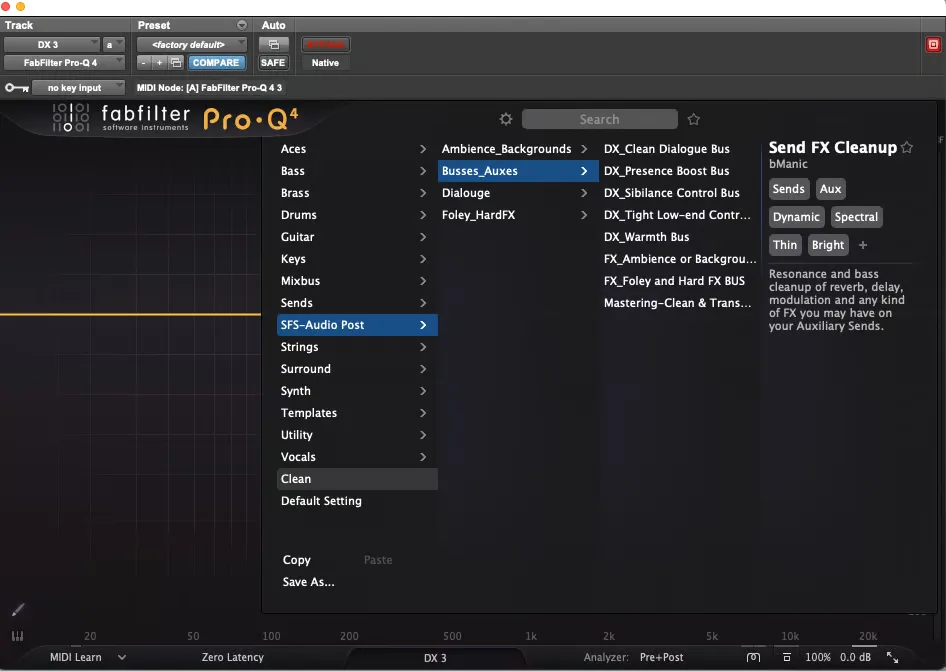Toggle favorites star filter beside Search
This screenshot has height=671, width=946.
(x=693, y=119)
